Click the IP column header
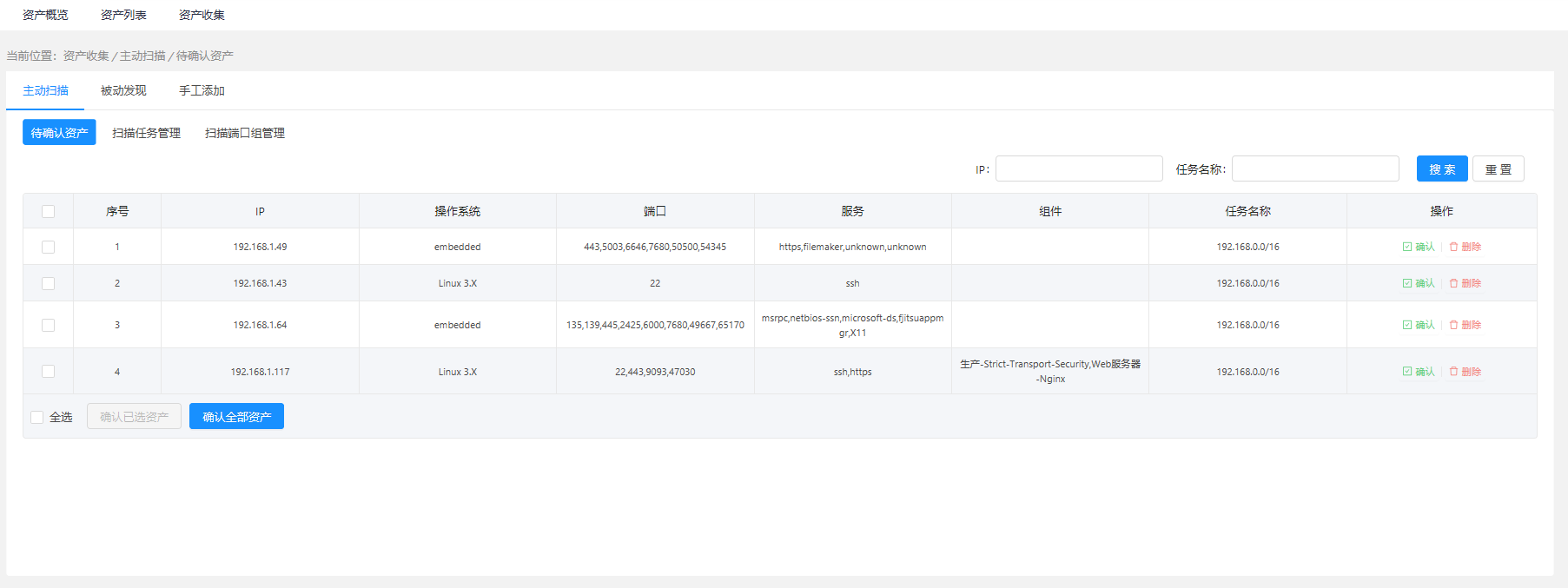 (260, 211)
